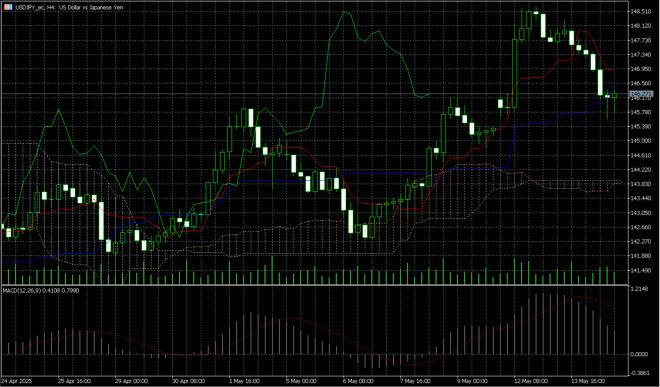Screen dimensions: 660x387
Task: Click the 143.830 price axis label
Action: point(641,184)
